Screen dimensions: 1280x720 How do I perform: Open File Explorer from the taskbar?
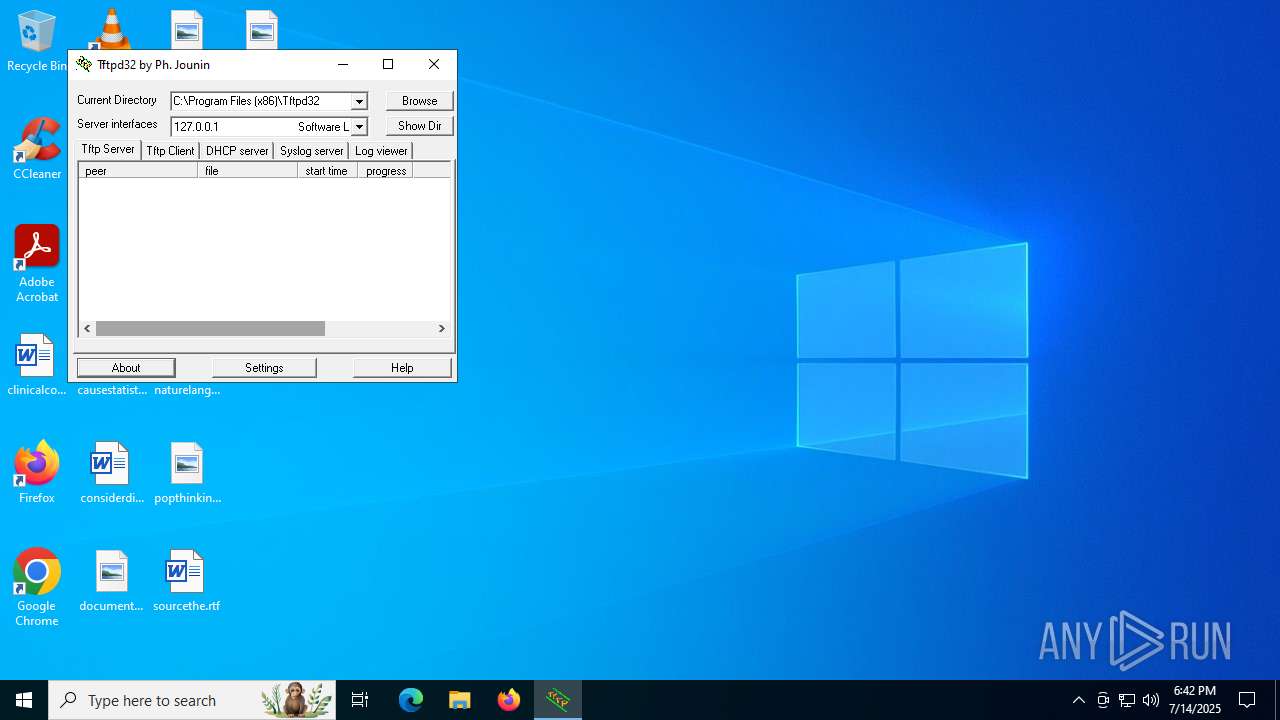pos(460,700)
